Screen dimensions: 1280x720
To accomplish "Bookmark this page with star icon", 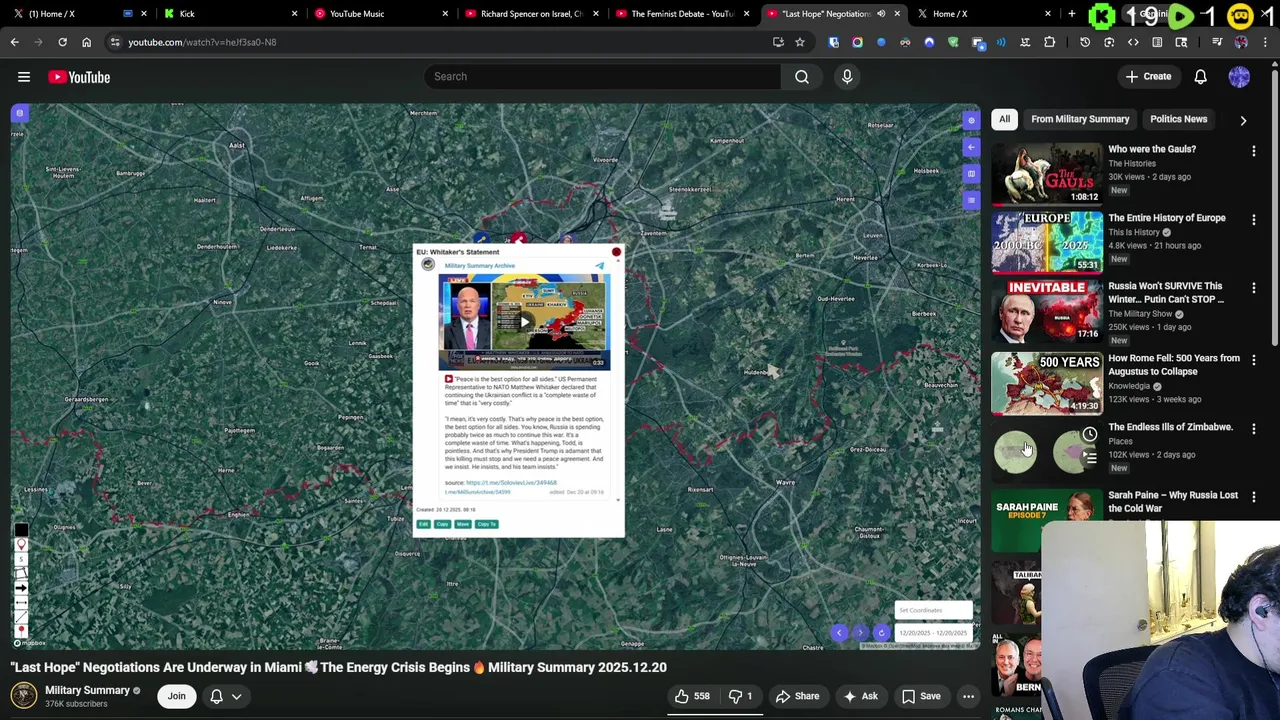I will tap(799, 42).
